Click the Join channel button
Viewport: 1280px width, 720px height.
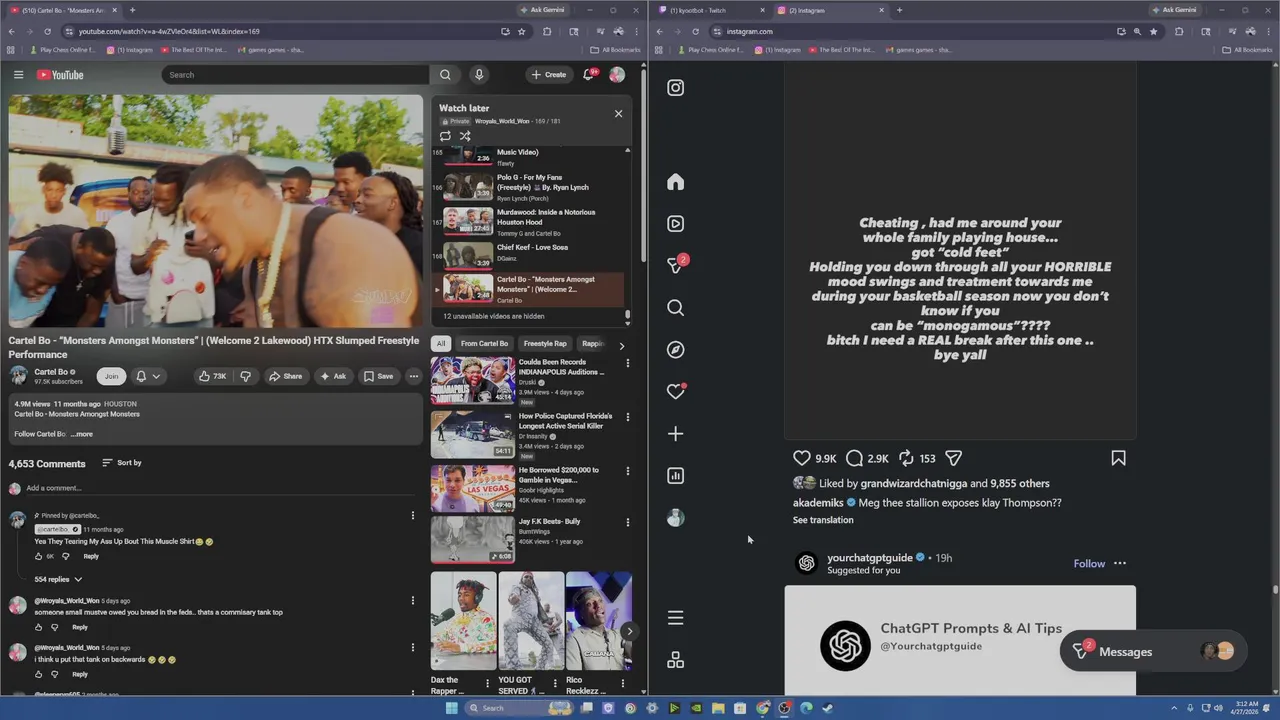click(x=111, y=376)
